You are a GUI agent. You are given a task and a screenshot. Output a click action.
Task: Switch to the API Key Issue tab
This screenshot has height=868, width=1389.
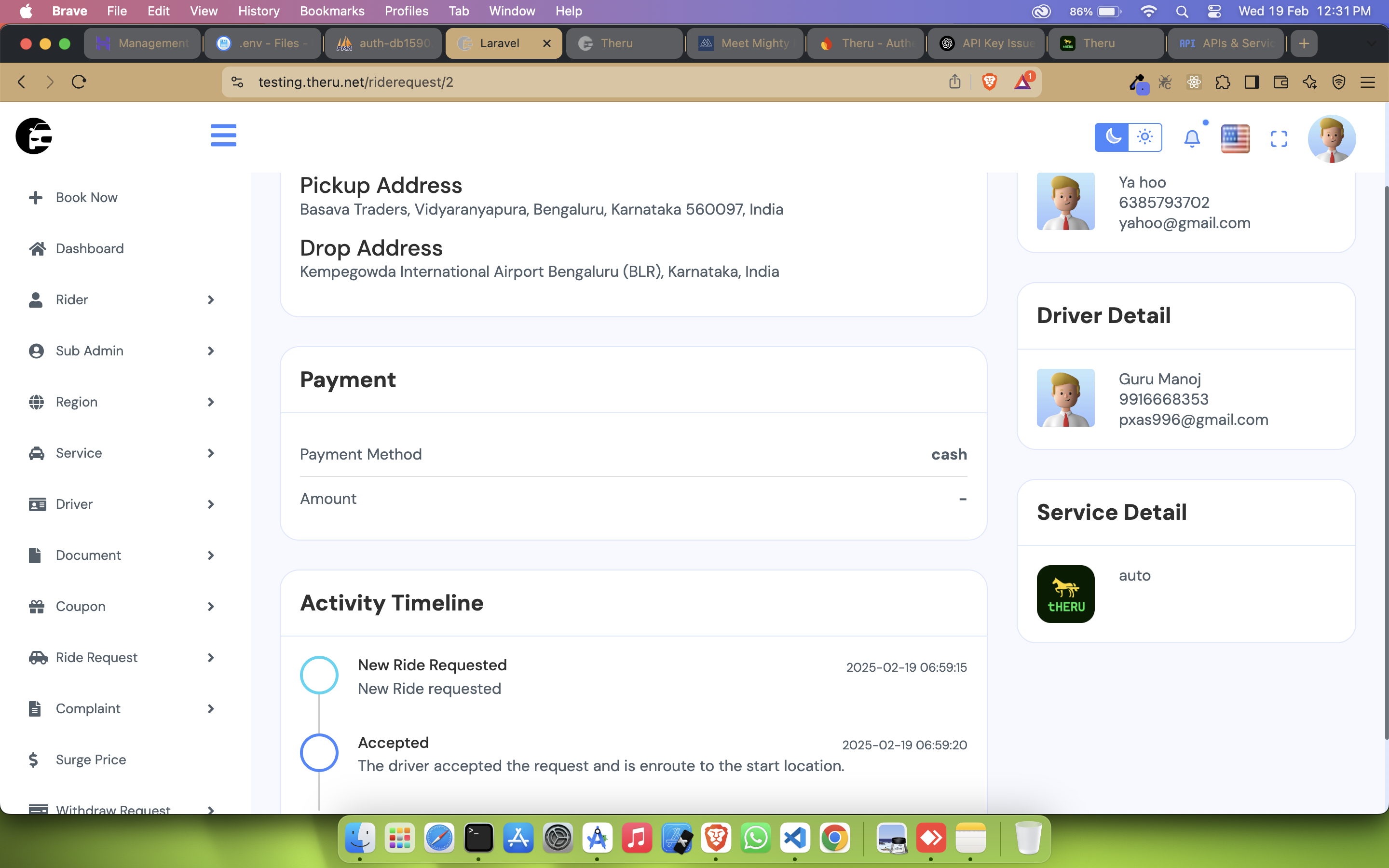[986, 43]
